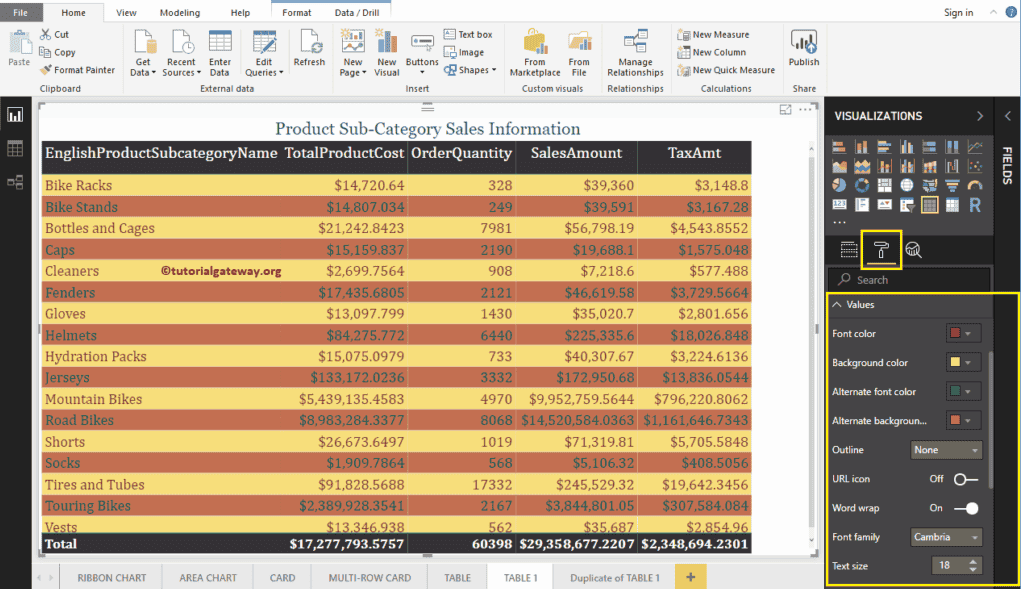Open the Font family dropdown showing Cambria

click(x=946, y=536)
